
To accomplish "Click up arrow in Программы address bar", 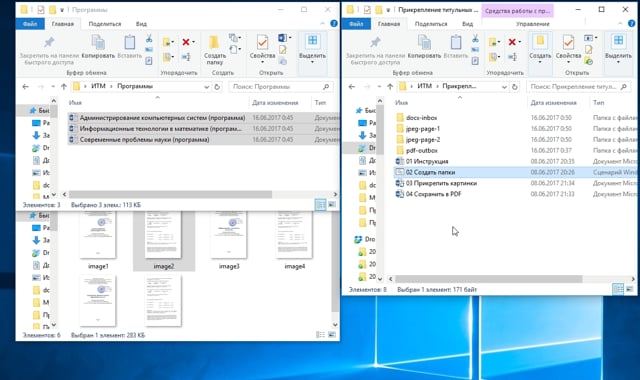I will (x=64, y=87).
